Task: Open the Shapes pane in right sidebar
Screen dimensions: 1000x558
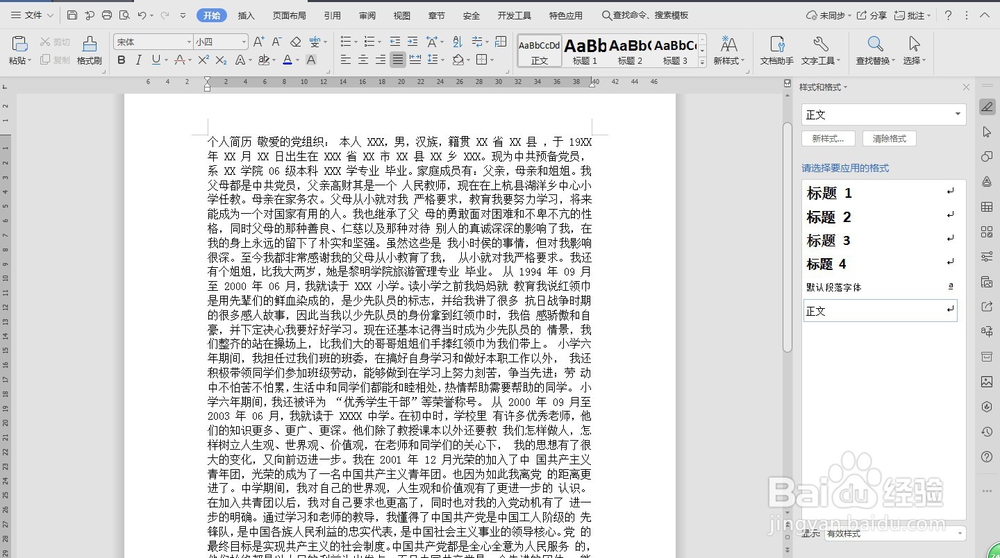Action: (987, 156)
